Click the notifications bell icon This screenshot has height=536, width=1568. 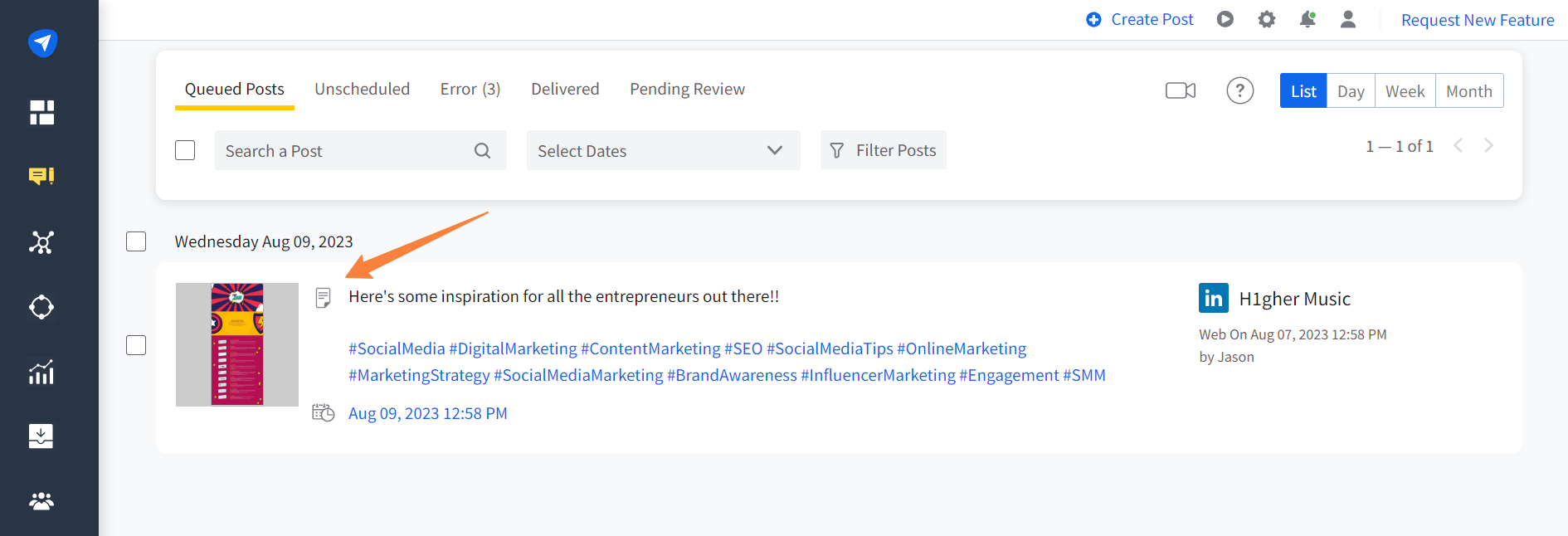(x=1307, y=19)
